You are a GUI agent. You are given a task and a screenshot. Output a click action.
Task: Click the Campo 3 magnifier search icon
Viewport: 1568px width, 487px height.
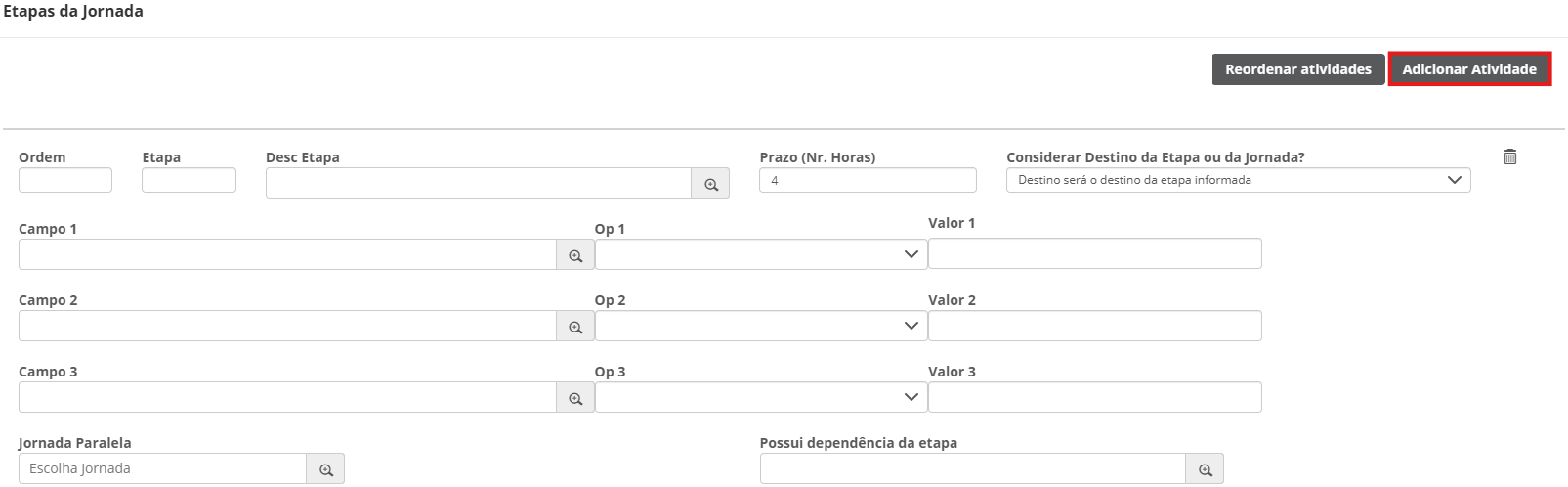[575, 398]
